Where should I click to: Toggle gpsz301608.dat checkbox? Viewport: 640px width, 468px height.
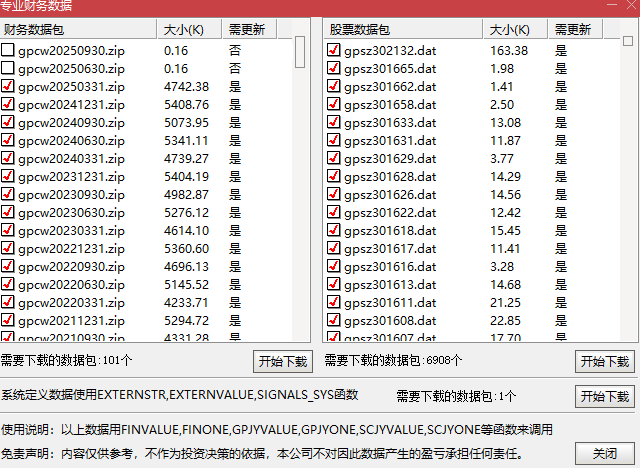pos(333,319)
